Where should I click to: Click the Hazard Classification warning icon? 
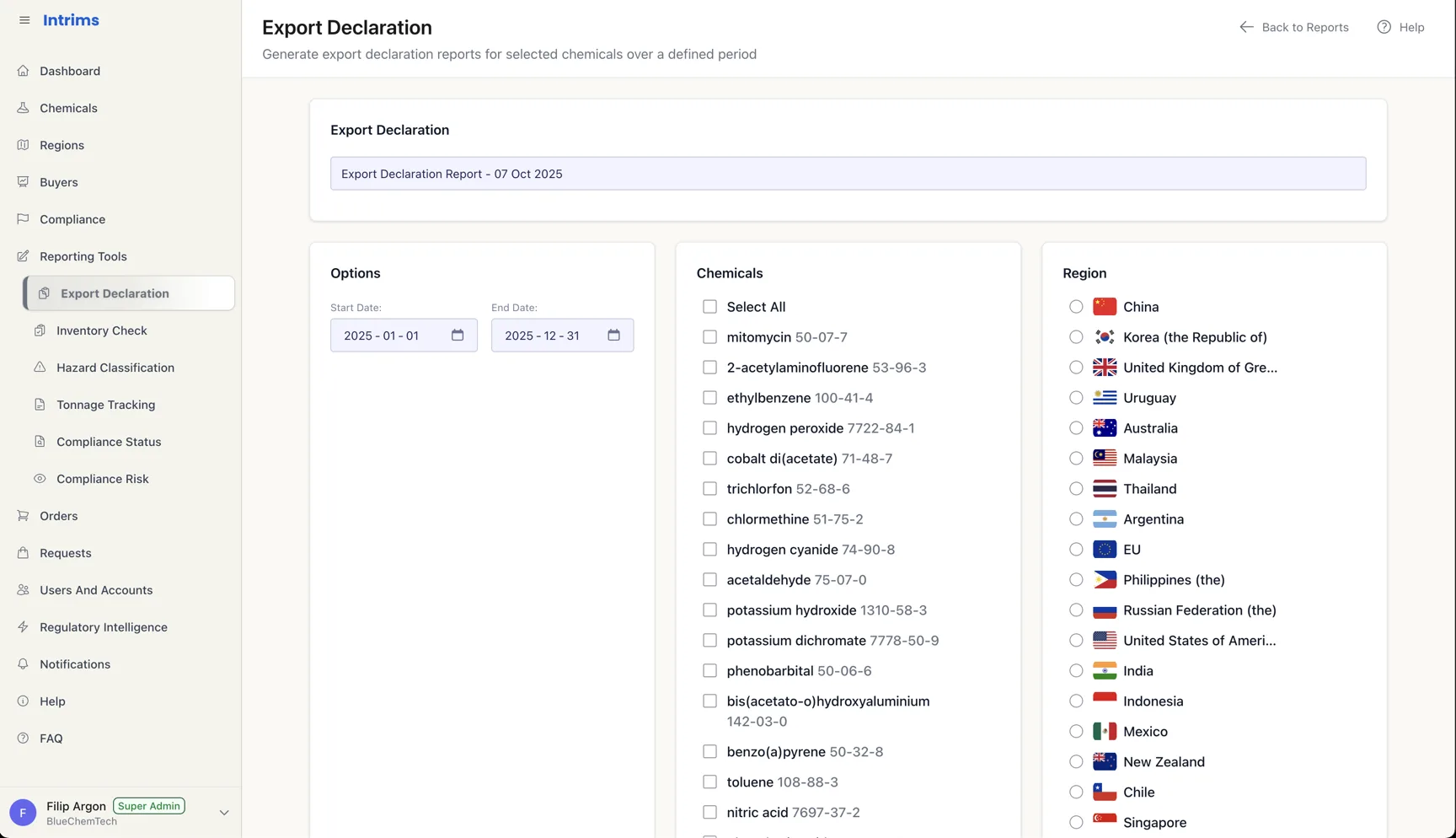pos(40,368)
